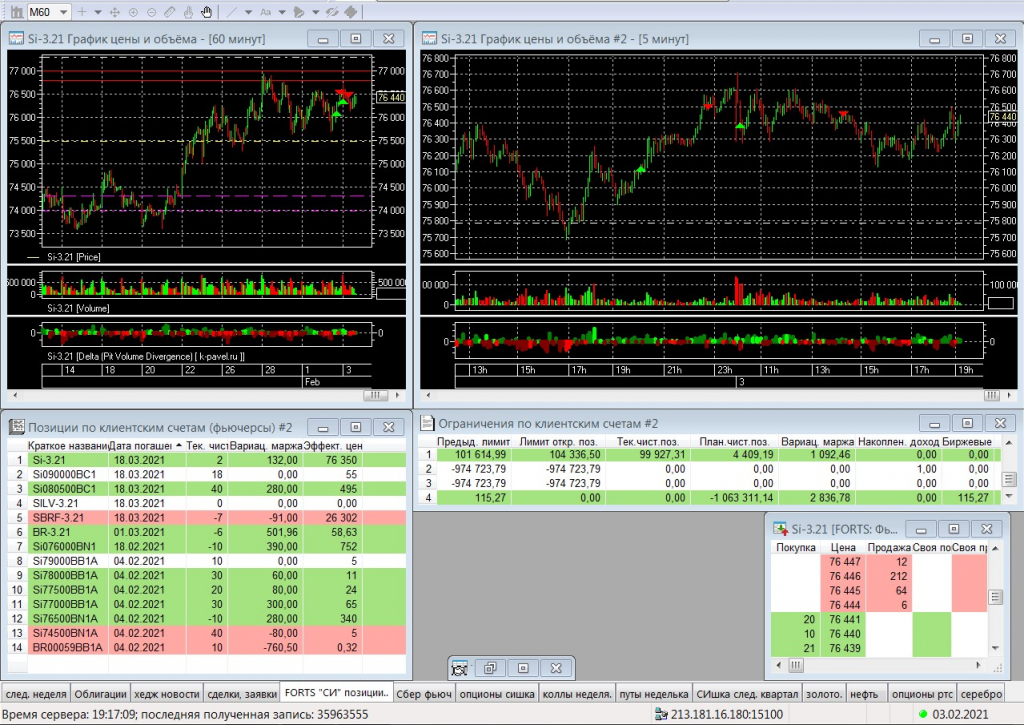Open the 'путы неделька' tab
Viewport: 1024px width, 725px height.
coord(654,694)
